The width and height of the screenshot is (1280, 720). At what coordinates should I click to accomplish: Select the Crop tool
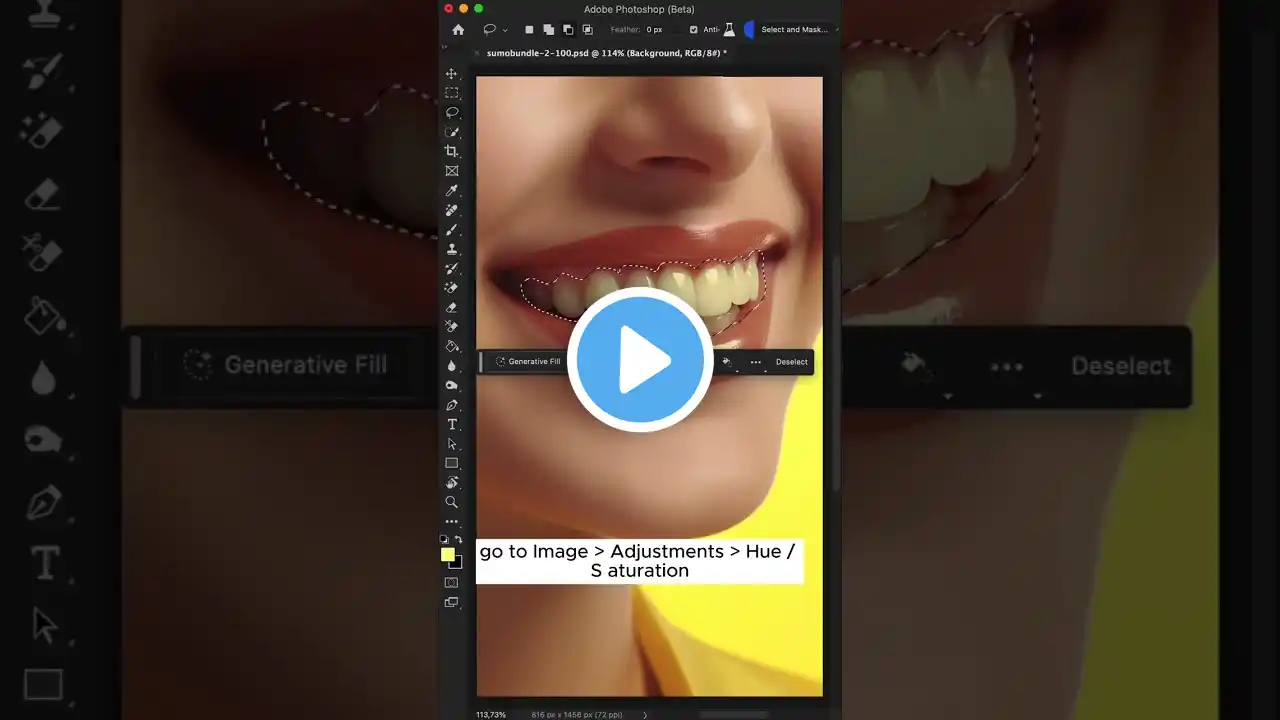(452, 151)
